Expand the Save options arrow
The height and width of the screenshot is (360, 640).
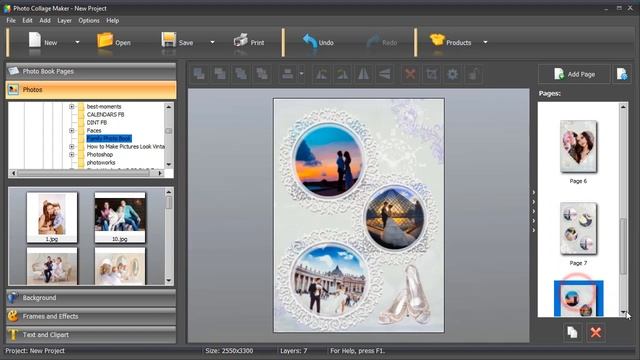click(x=212, y=42)
